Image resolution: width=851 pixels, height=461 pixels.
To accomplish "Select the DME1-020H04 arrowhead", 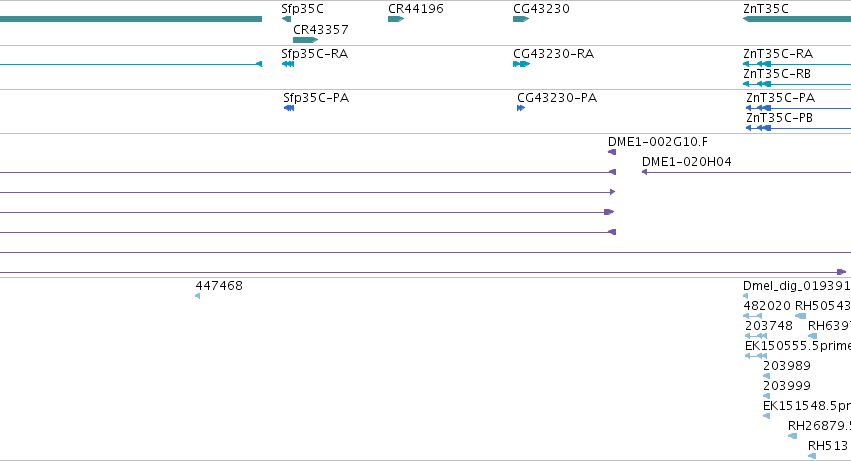I will pyautogui.click(x=645, y=172).
